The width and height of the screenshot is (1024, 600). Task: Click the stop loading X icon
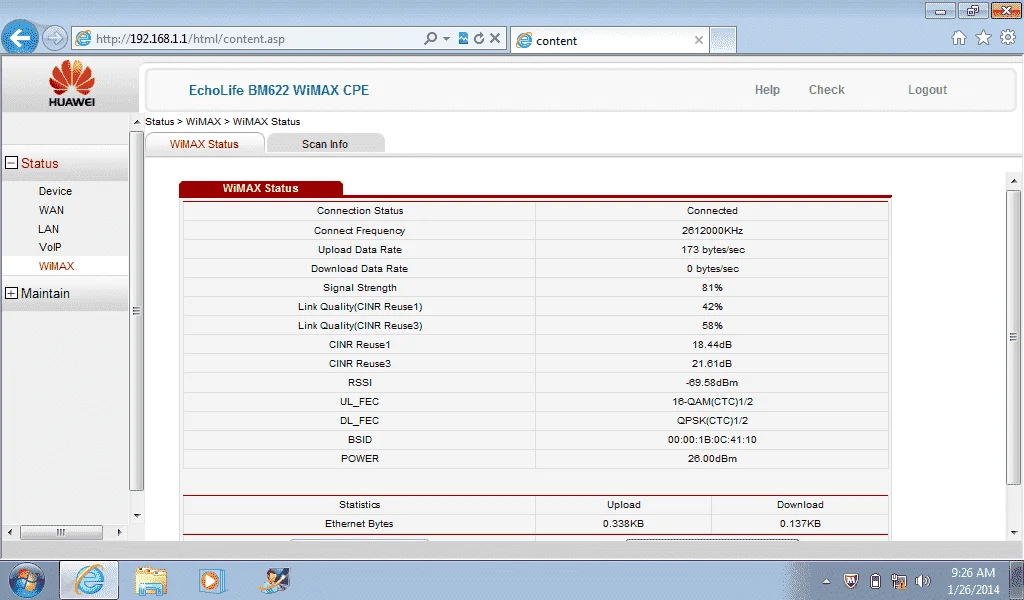495,39
